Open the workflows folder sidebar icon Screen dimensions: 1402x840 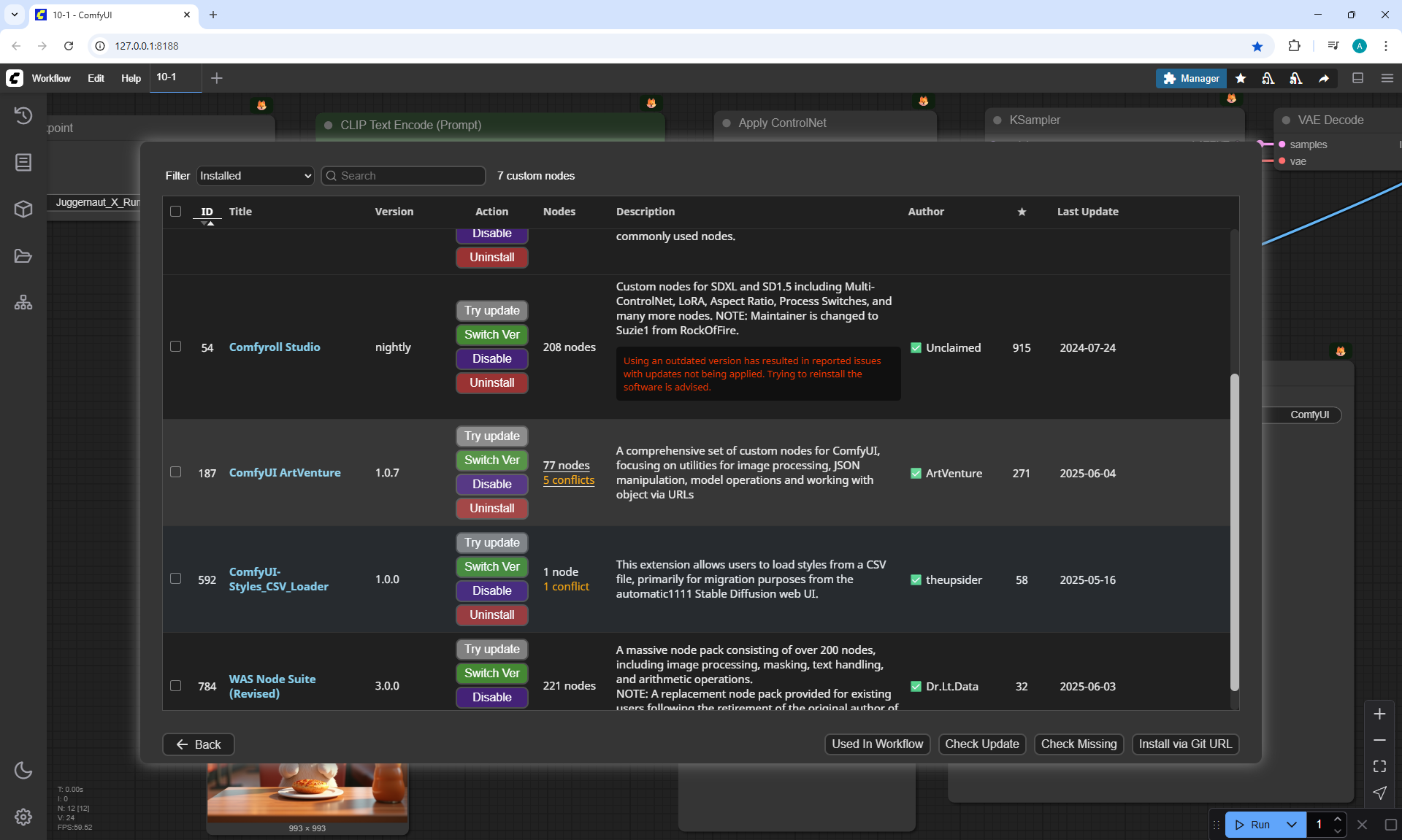click(23, 256)
